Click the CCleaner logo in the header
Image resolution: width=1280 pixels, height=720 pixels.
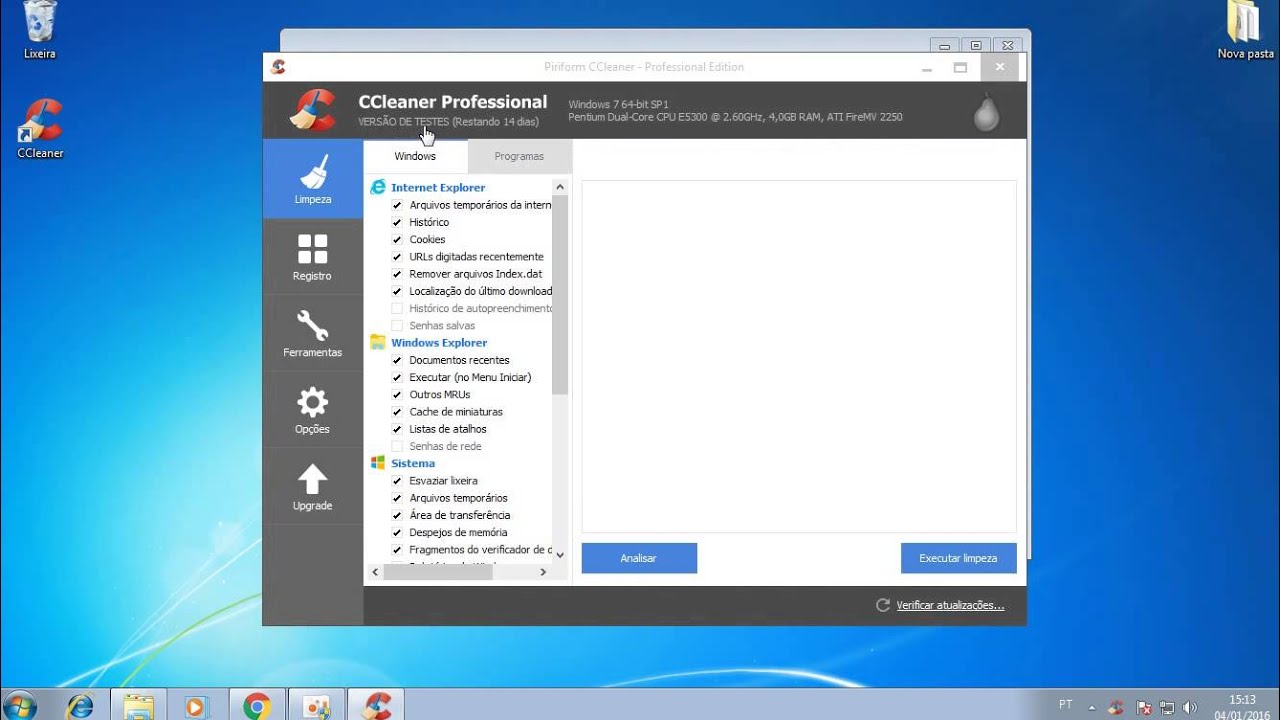click(x=313, y=110)
